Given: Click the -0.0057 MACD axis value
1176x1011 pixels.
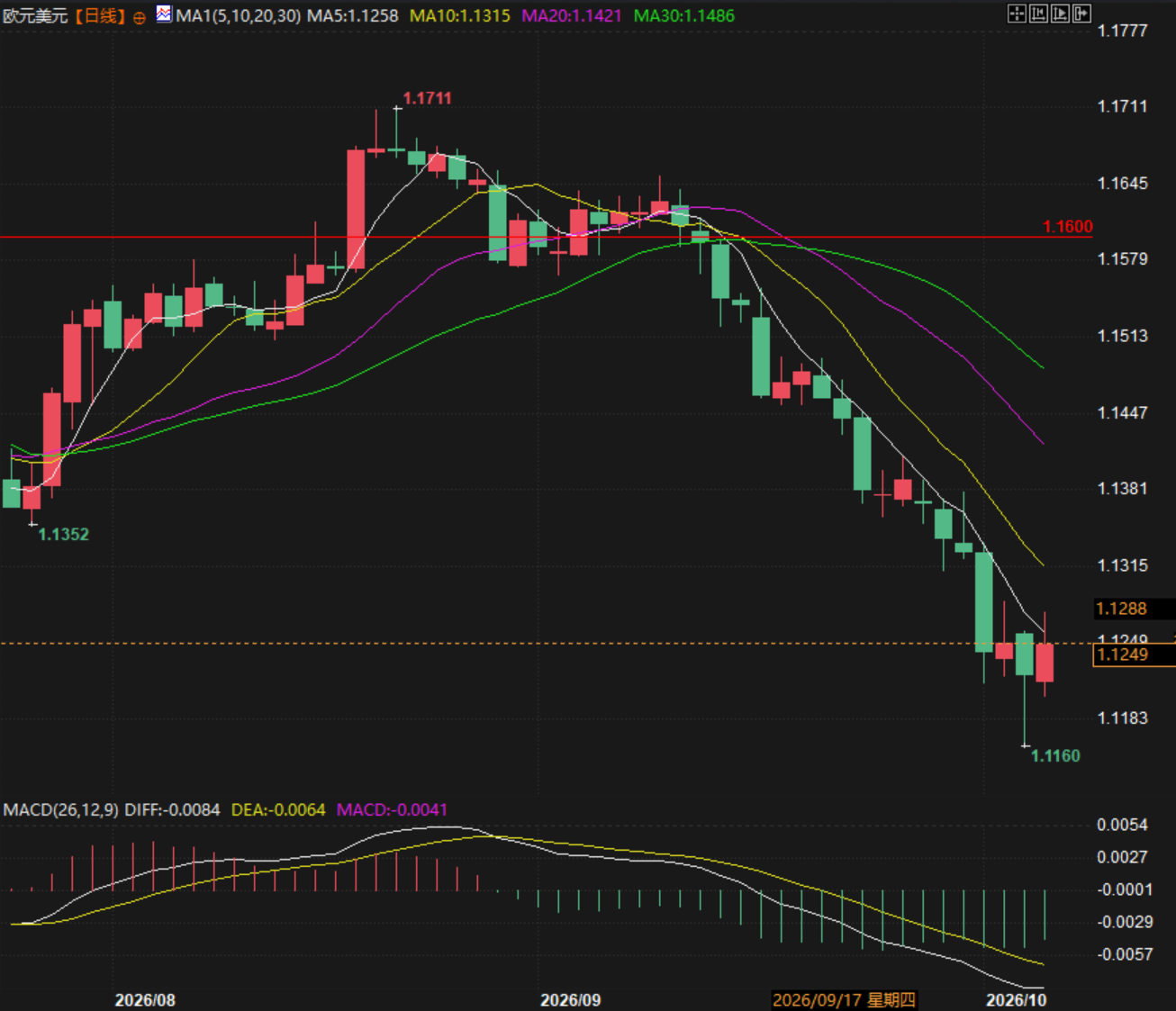Looking at the screenshot, I should [1124, 954].
